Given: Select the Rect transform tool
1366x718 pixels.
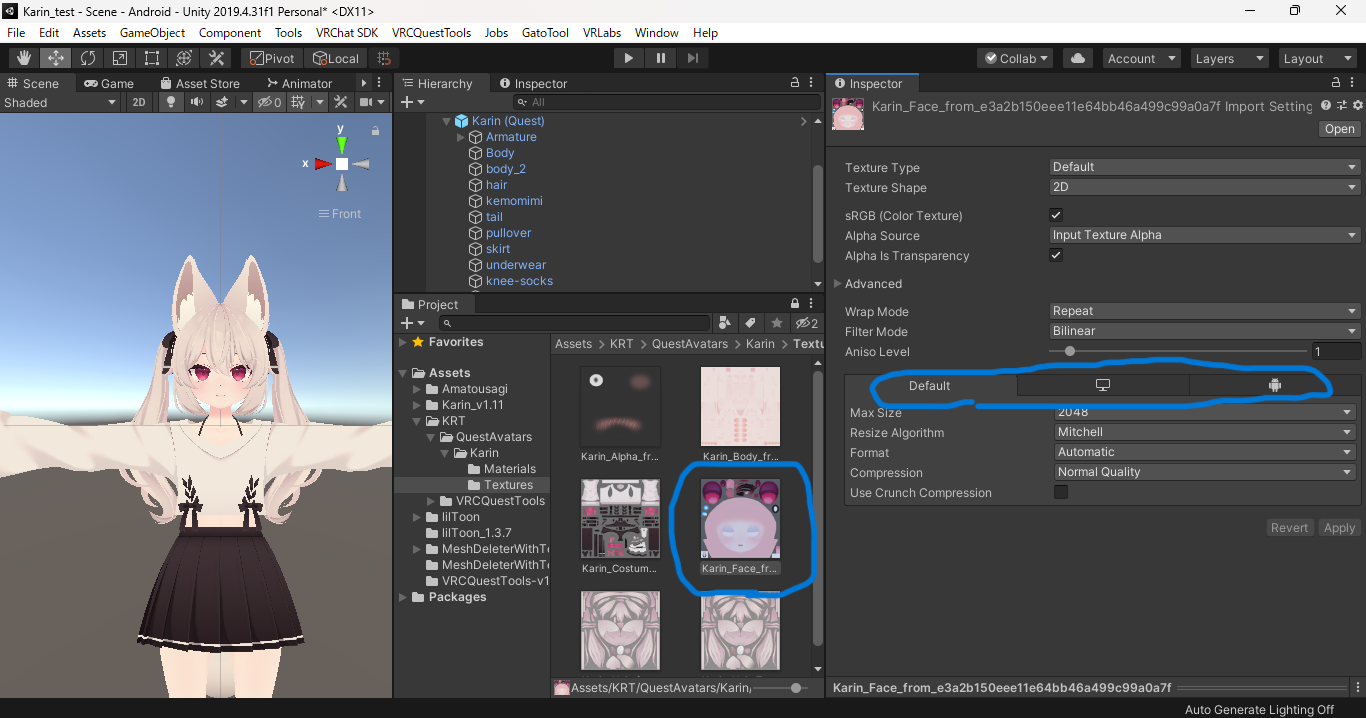Looking at the screenshot, I should click(x=152, y=58).
